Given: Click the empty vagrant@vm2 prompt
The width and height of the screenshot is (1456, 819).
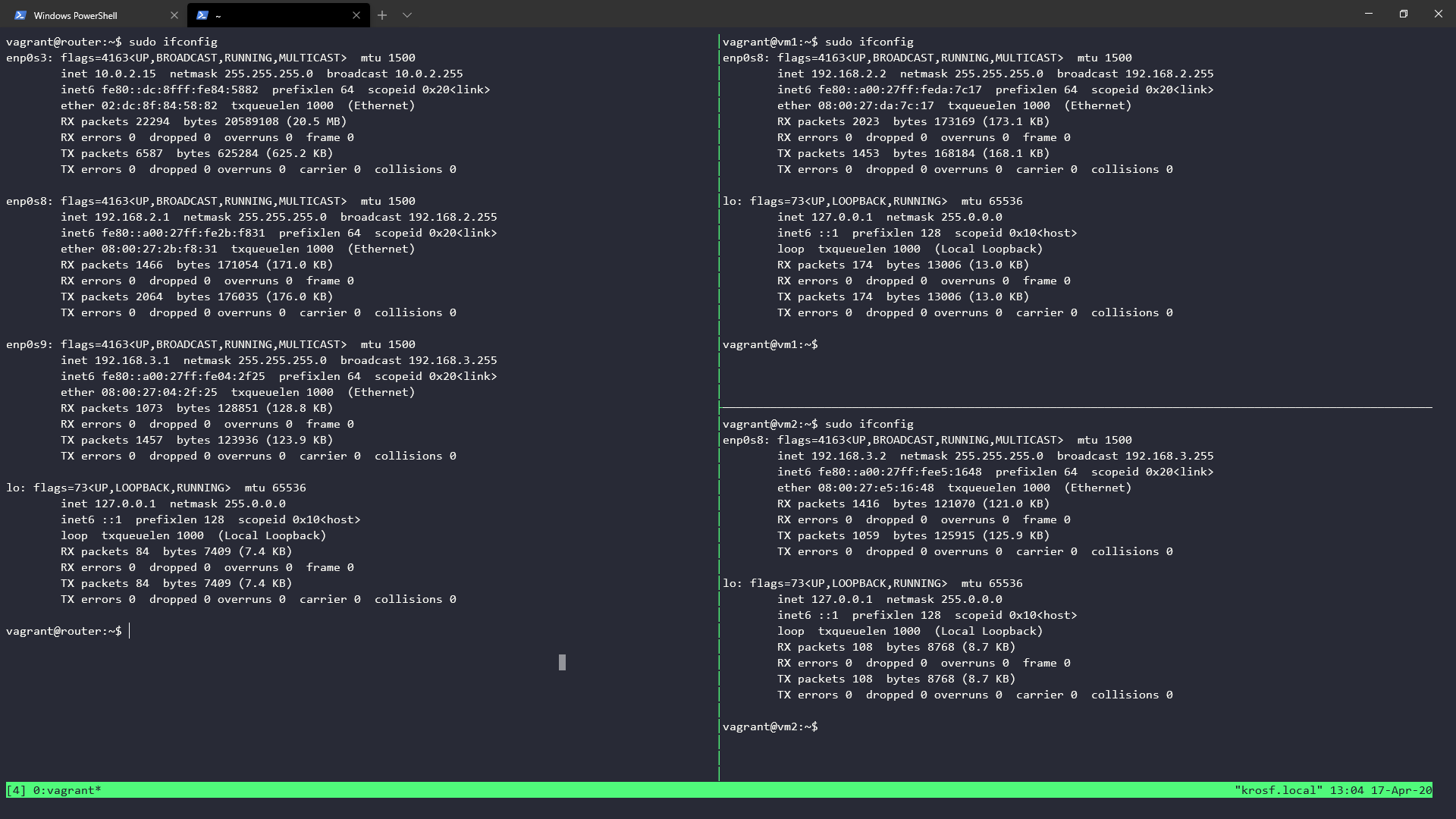Looking at the screenshot, I should coord(770,726).
